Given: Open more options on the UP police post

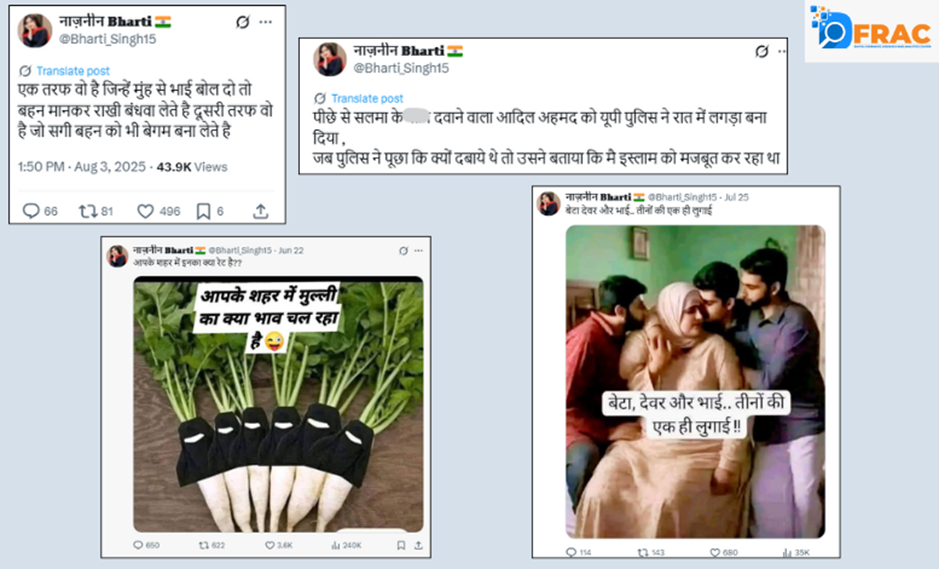Looking at the screenshot, I should coord(782,52).
